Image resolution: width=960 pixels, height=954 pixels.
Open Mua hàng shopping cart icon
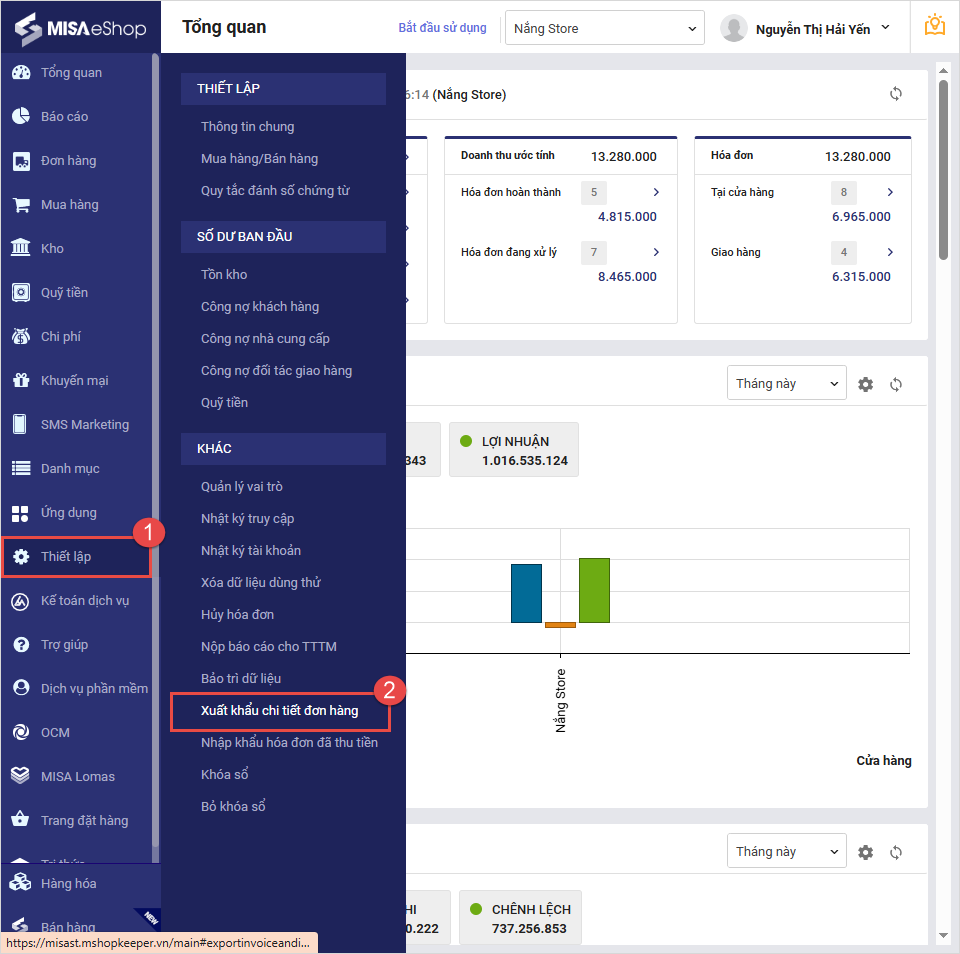(20, 205)
